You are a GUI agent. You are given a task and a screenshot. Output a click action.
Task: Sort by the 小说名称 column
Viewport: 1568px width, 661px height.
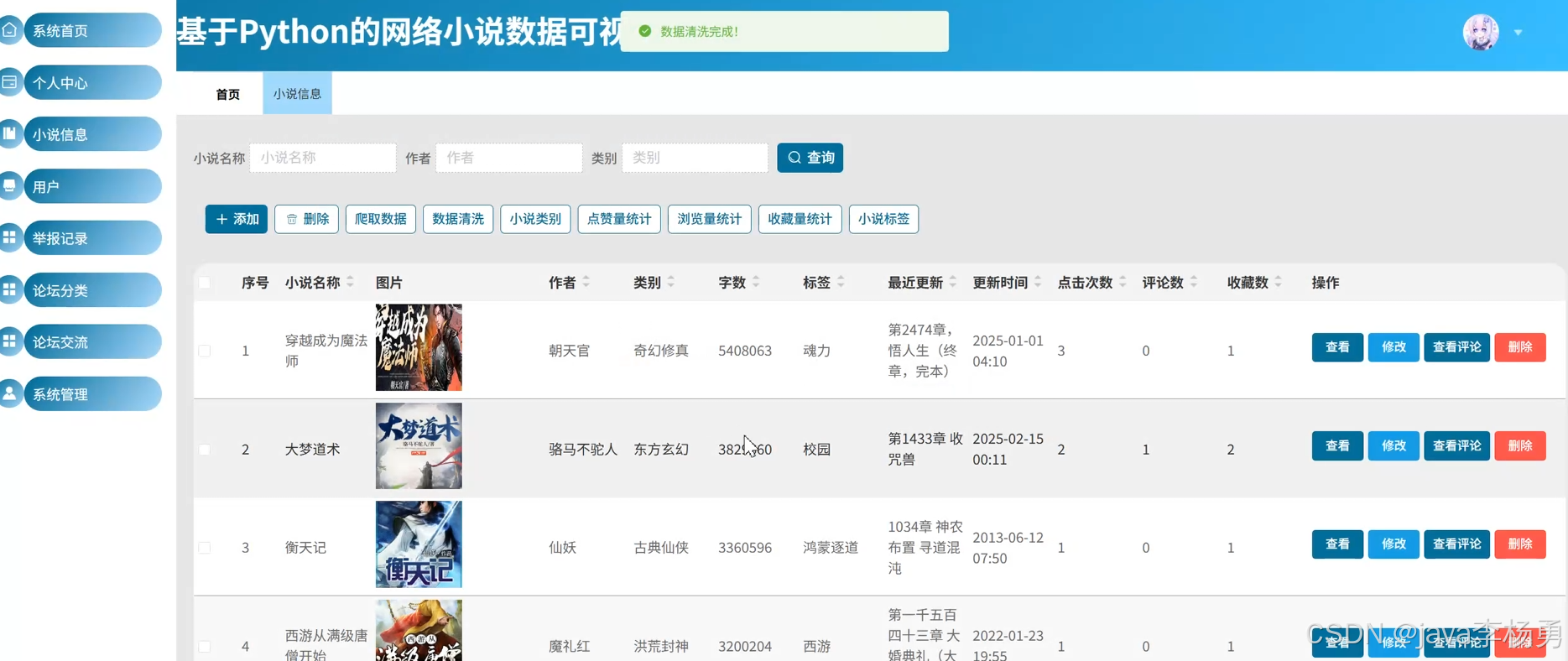point(350,283)
